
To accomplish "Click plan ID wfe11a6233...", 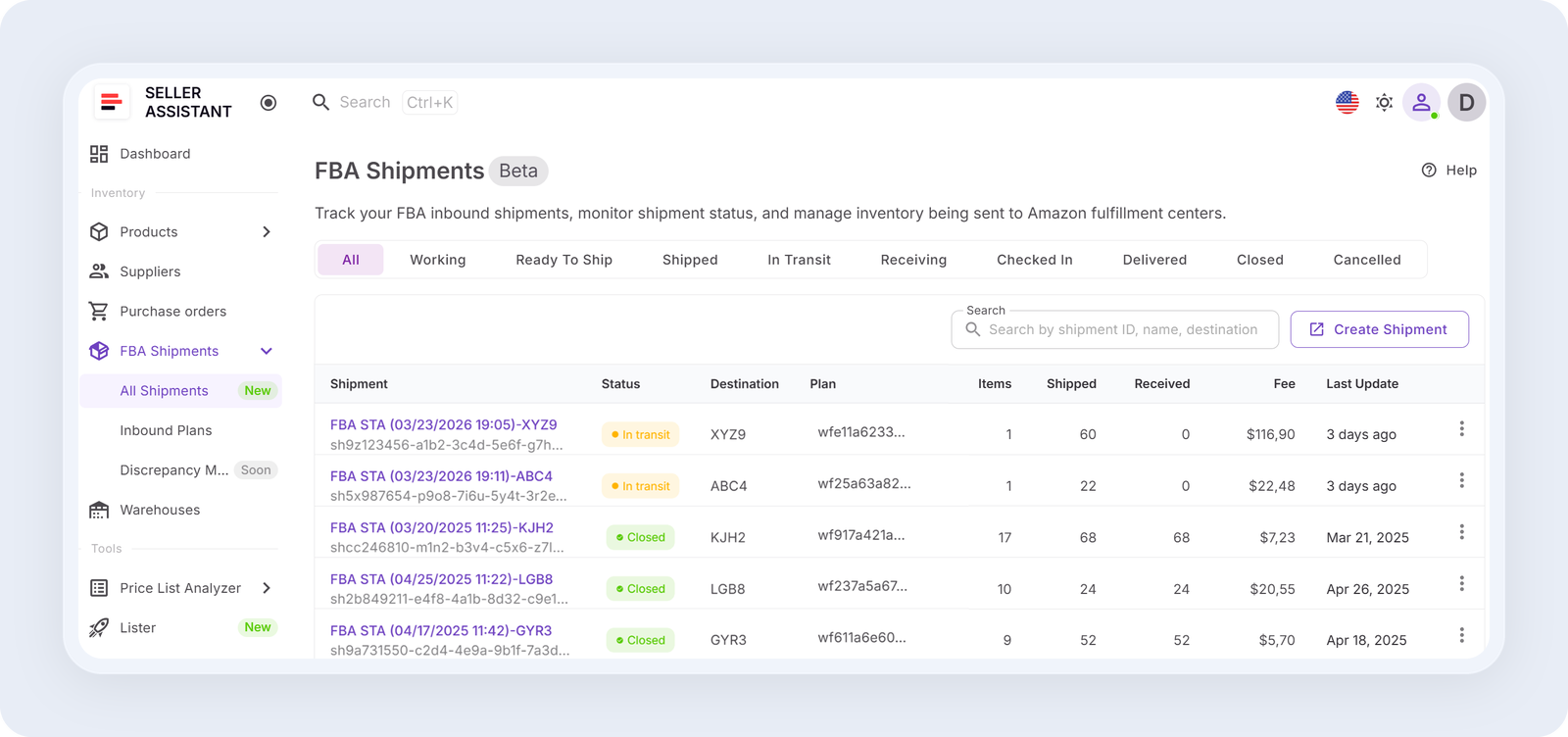I will [861, 432].
